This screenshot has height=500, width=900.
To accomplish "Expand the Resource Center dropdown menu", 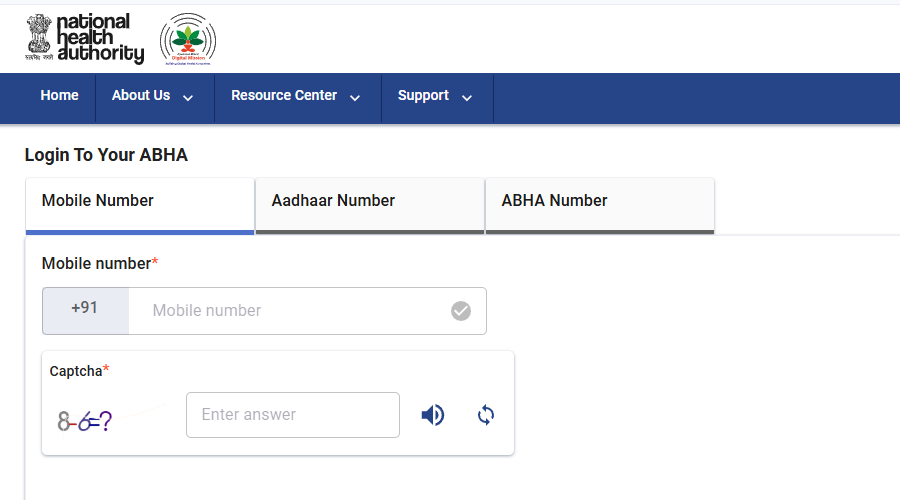I will pos(296,95).
